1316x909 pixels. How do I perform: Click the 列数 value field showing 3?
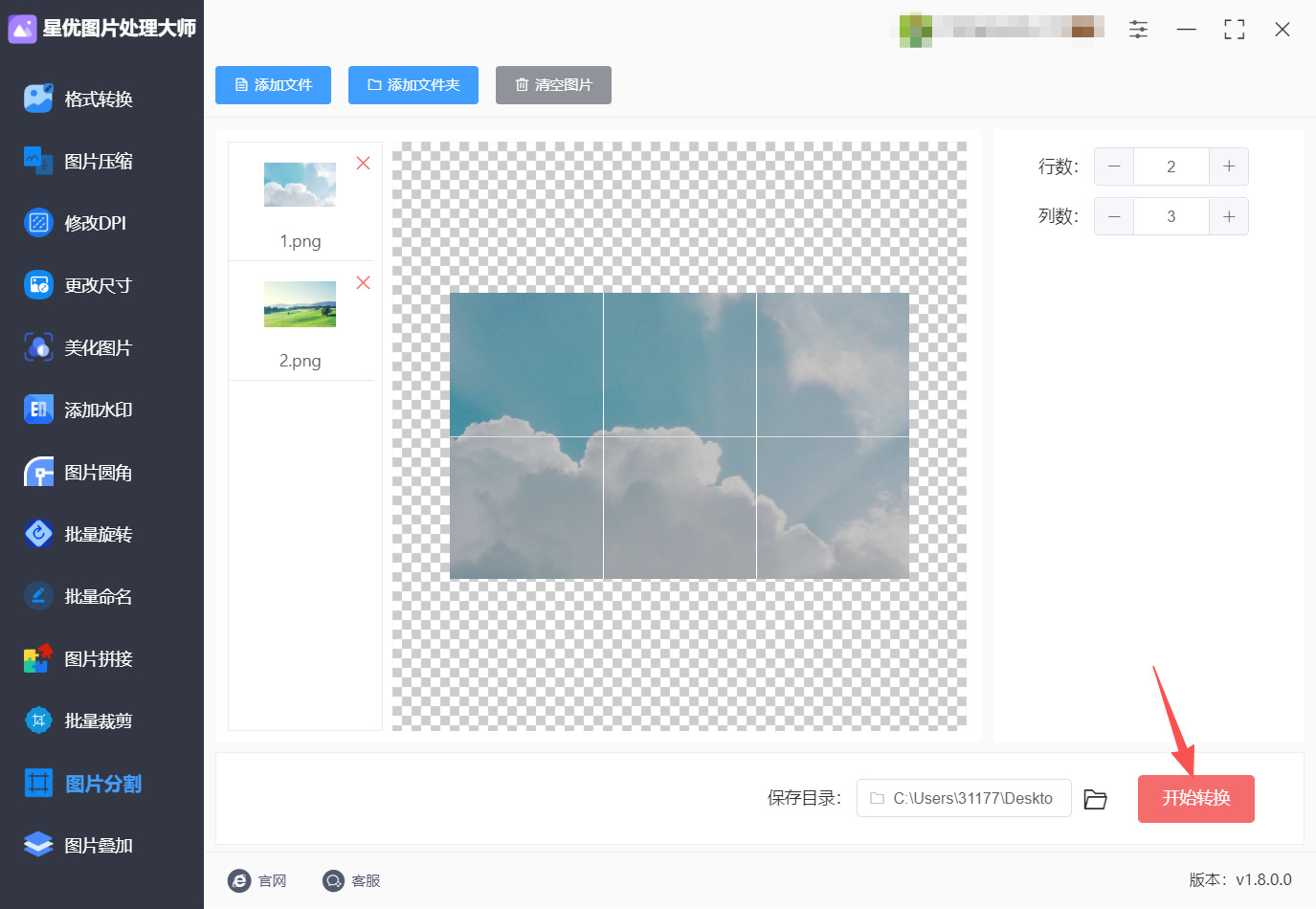point(1171,216)
